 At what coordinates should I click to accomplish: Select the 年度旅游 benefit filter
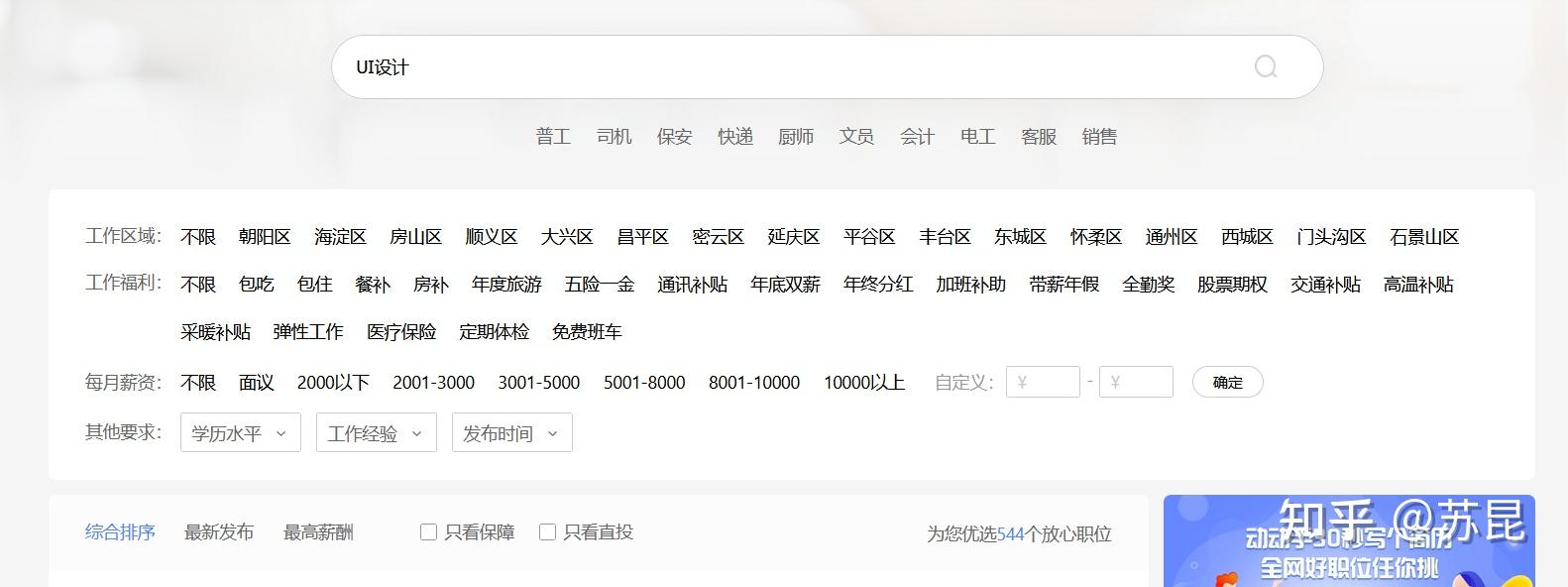[506, 285]
